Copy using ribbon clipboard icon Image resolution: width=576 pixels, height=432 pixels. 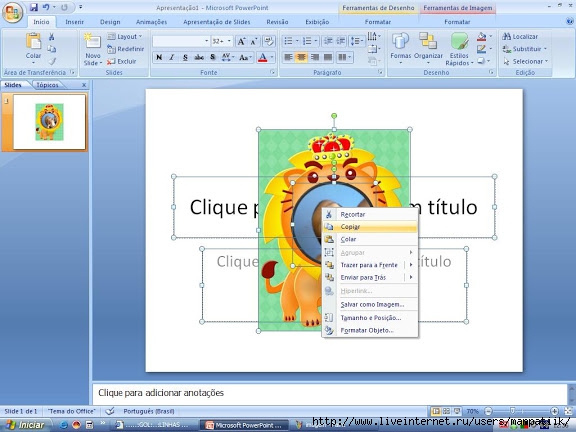52,49
